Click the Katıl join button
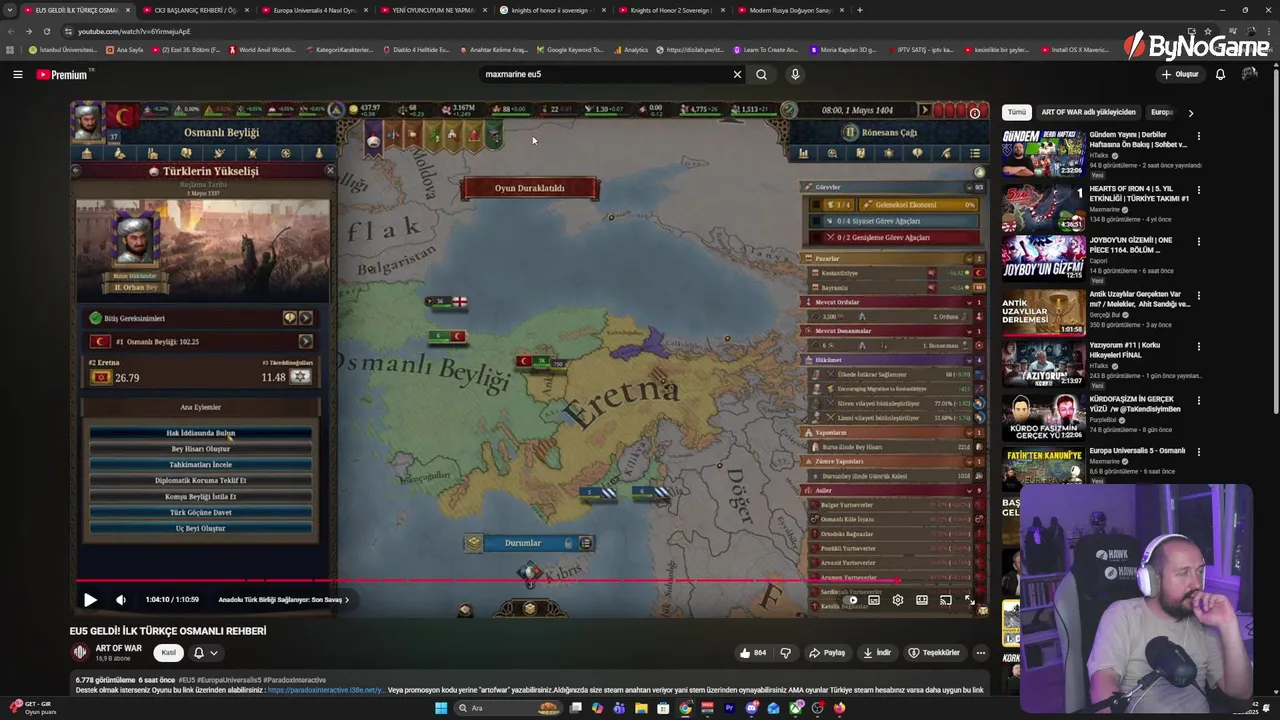 [x=168, y=653]
